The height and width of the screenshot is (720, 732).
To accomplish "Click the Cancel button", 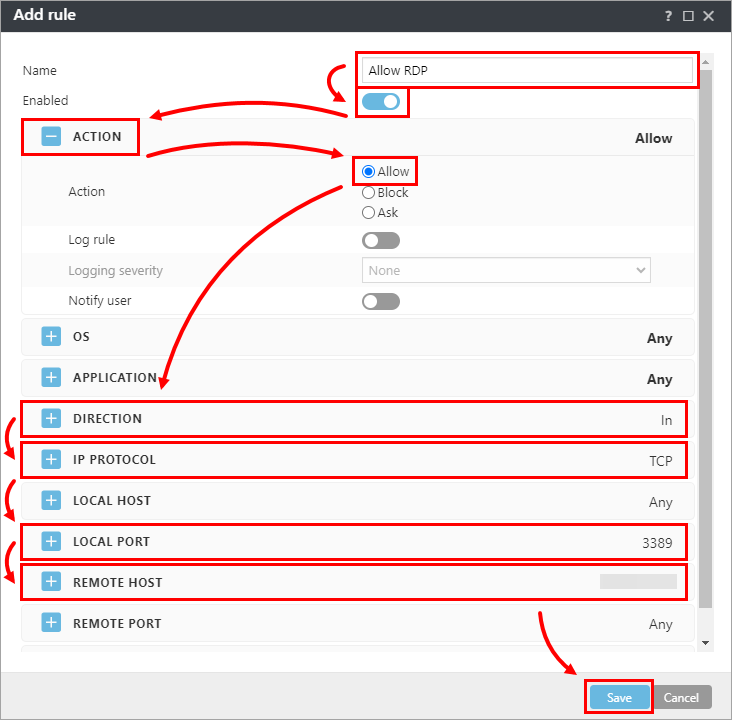I will [x=681, y=697].
